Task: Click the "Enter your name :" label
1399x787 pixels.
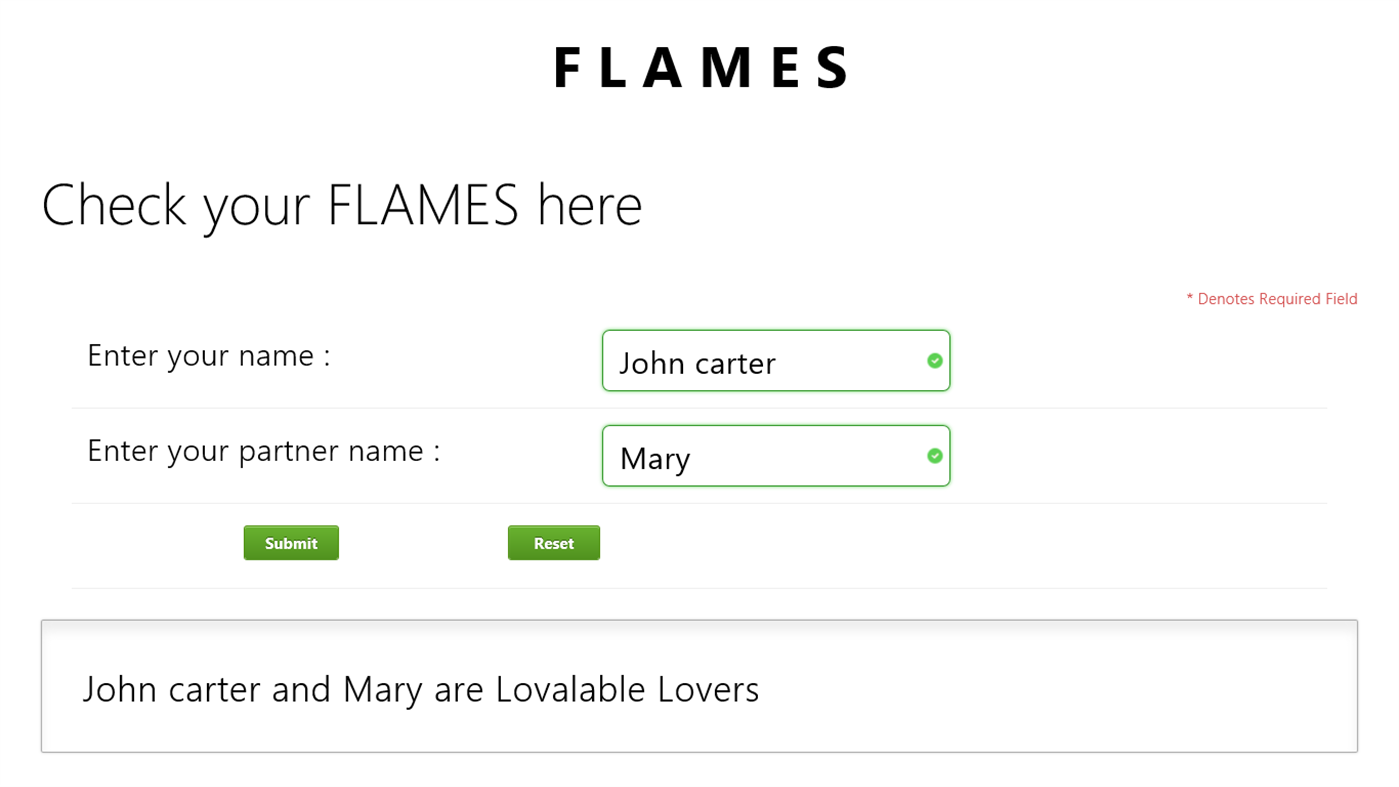Action: click(x=208, y=355)
